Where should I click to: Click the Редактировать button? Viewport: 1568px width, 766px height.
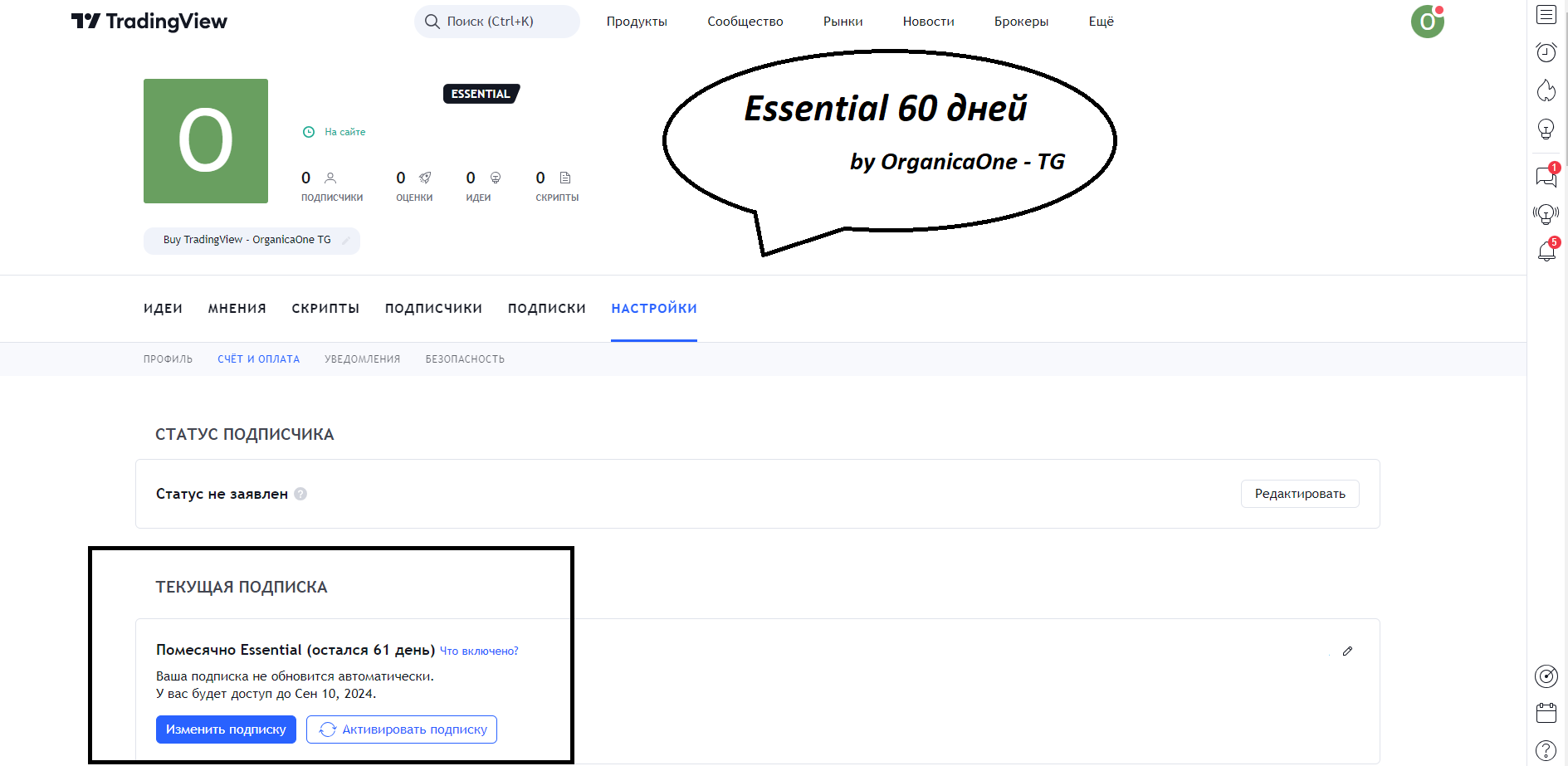tap(1300, 494)
